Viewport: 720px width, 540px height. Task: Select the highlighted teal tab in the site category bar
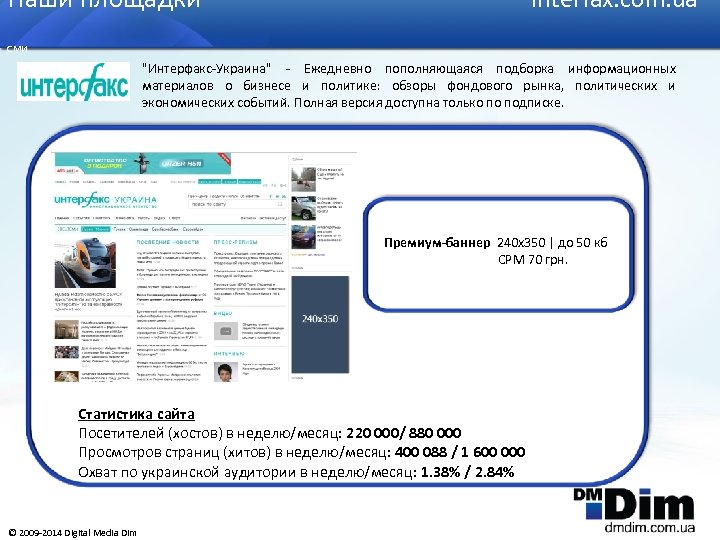95,229
